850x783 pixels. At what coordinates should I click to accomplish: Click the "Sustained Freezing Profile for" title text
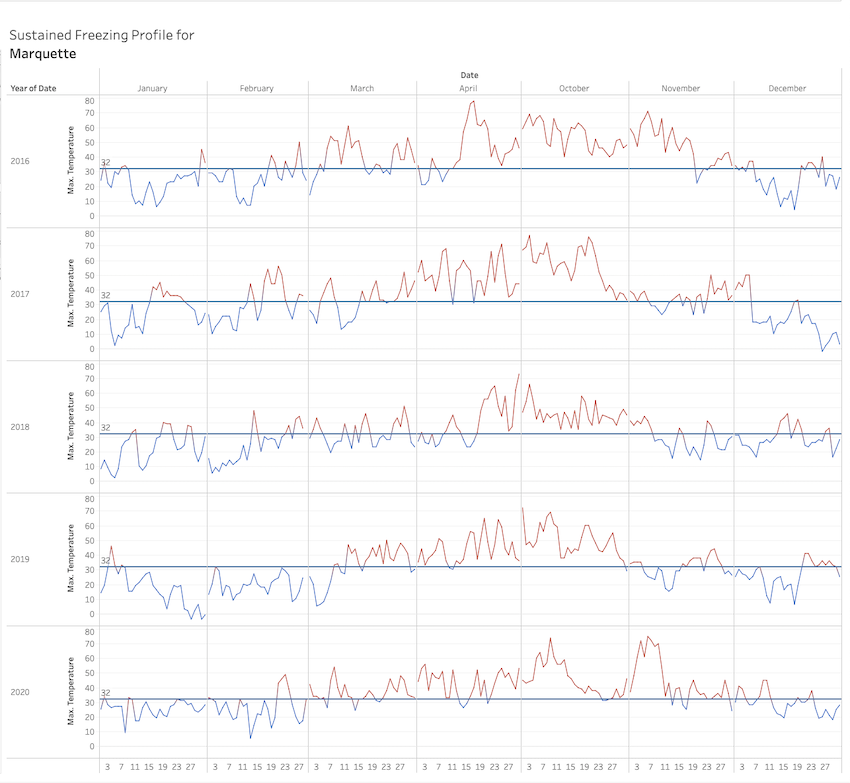(101, 35)
